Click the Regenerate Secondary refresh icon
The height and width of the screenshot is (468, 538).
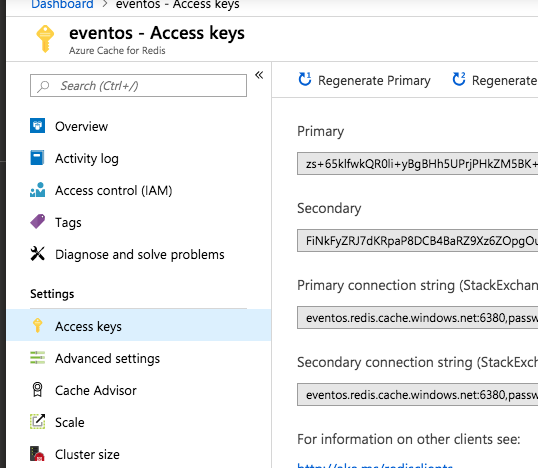(x=459, y=79)
